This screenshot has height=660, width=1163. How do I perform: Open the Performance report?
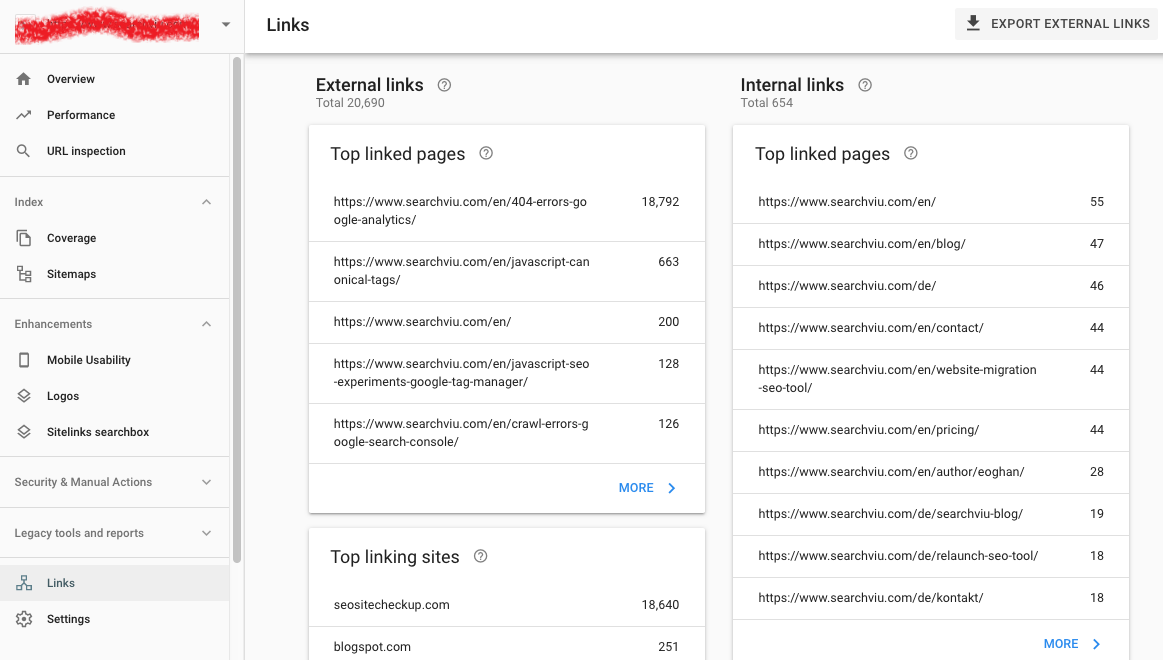click(x=115, y=115)
